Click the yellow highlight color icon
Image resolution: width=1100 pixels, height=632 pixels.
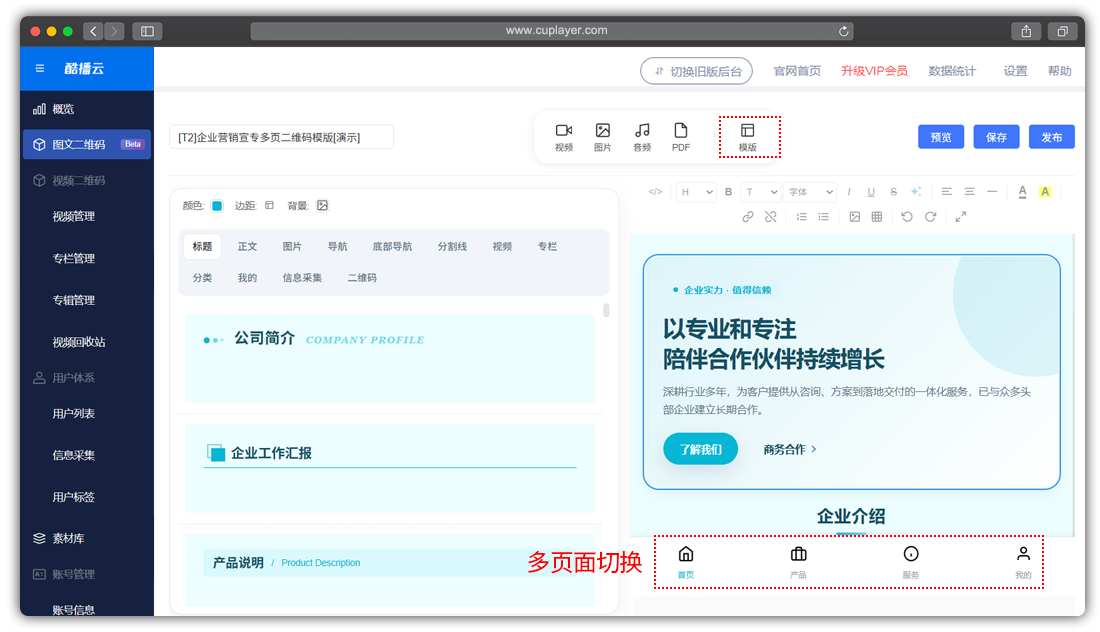[x=1045, y=191]
